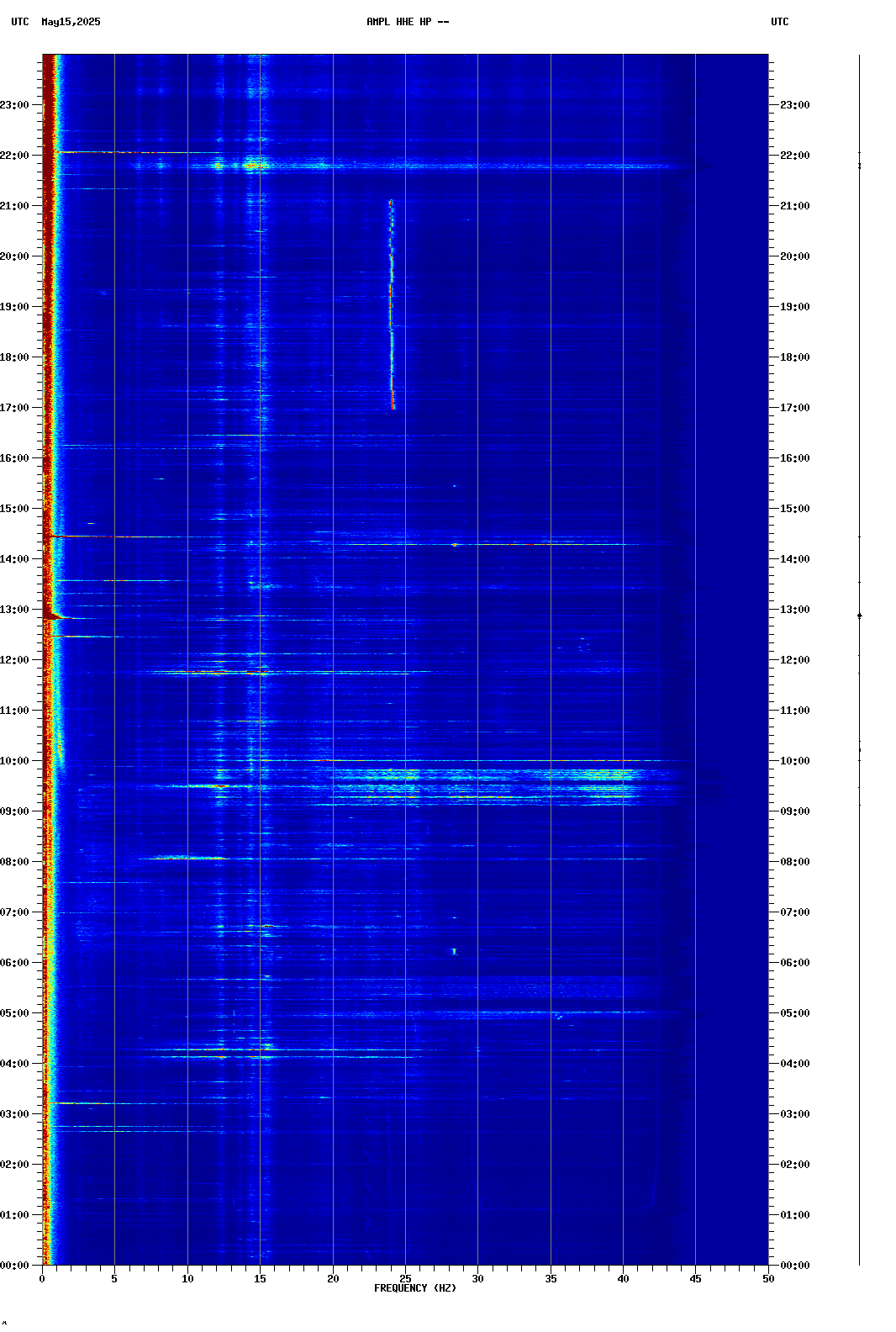Screen dimensions: 896x1332
Task: Click the 40 Hz frequency tick label
Action: click(x=623, y=1279)
